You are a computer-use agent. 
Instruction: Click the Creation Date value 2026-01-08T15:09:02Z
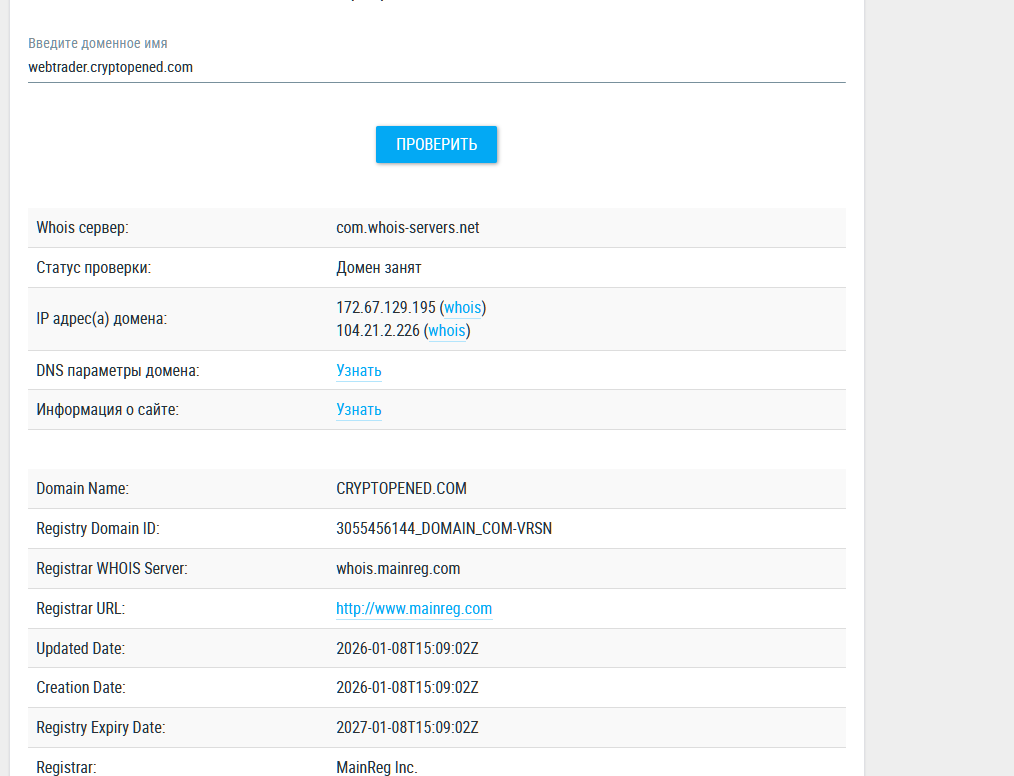(x=407, y=688)
